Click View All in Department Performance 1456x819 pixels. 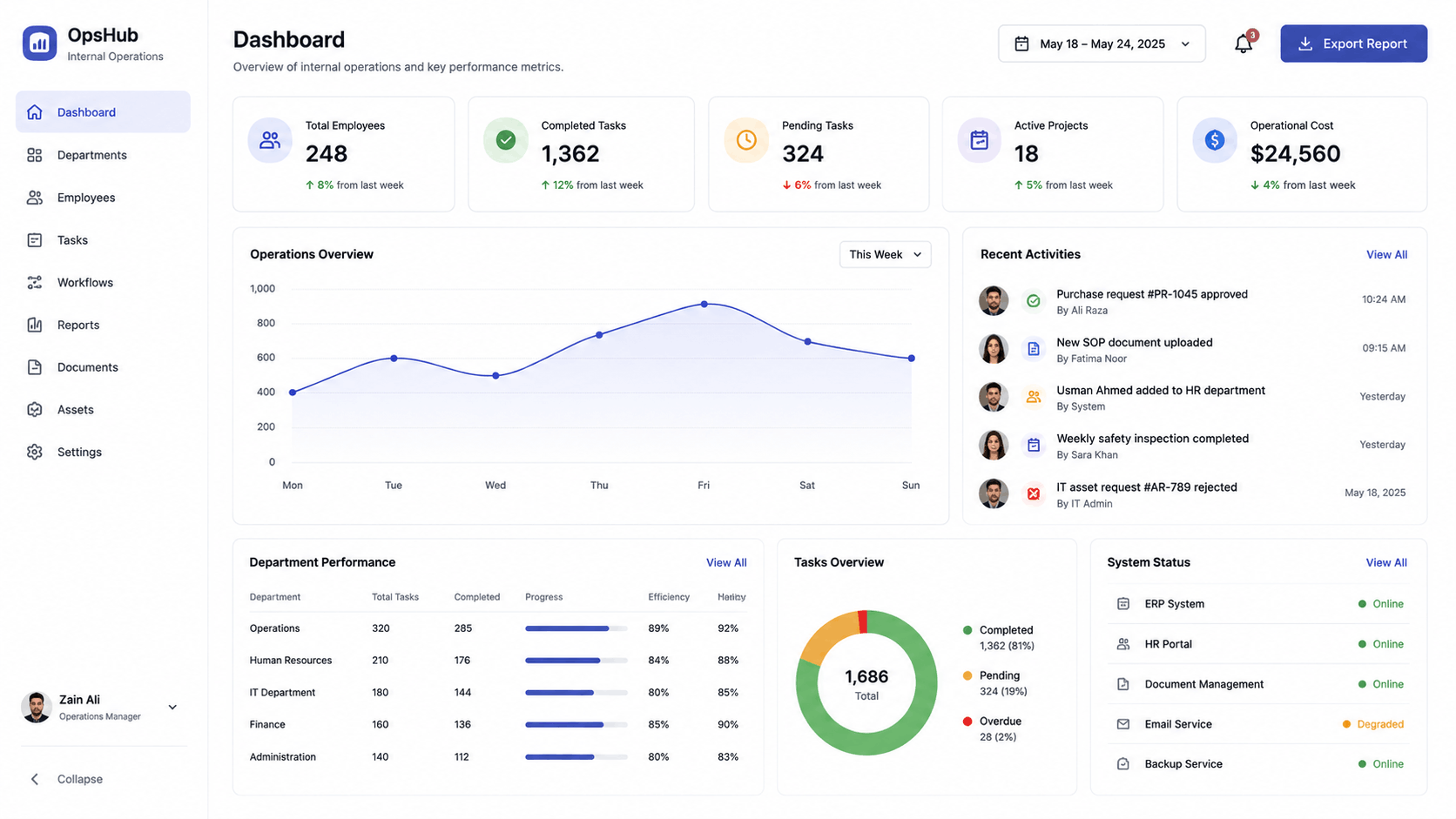(x=726, y=563)
